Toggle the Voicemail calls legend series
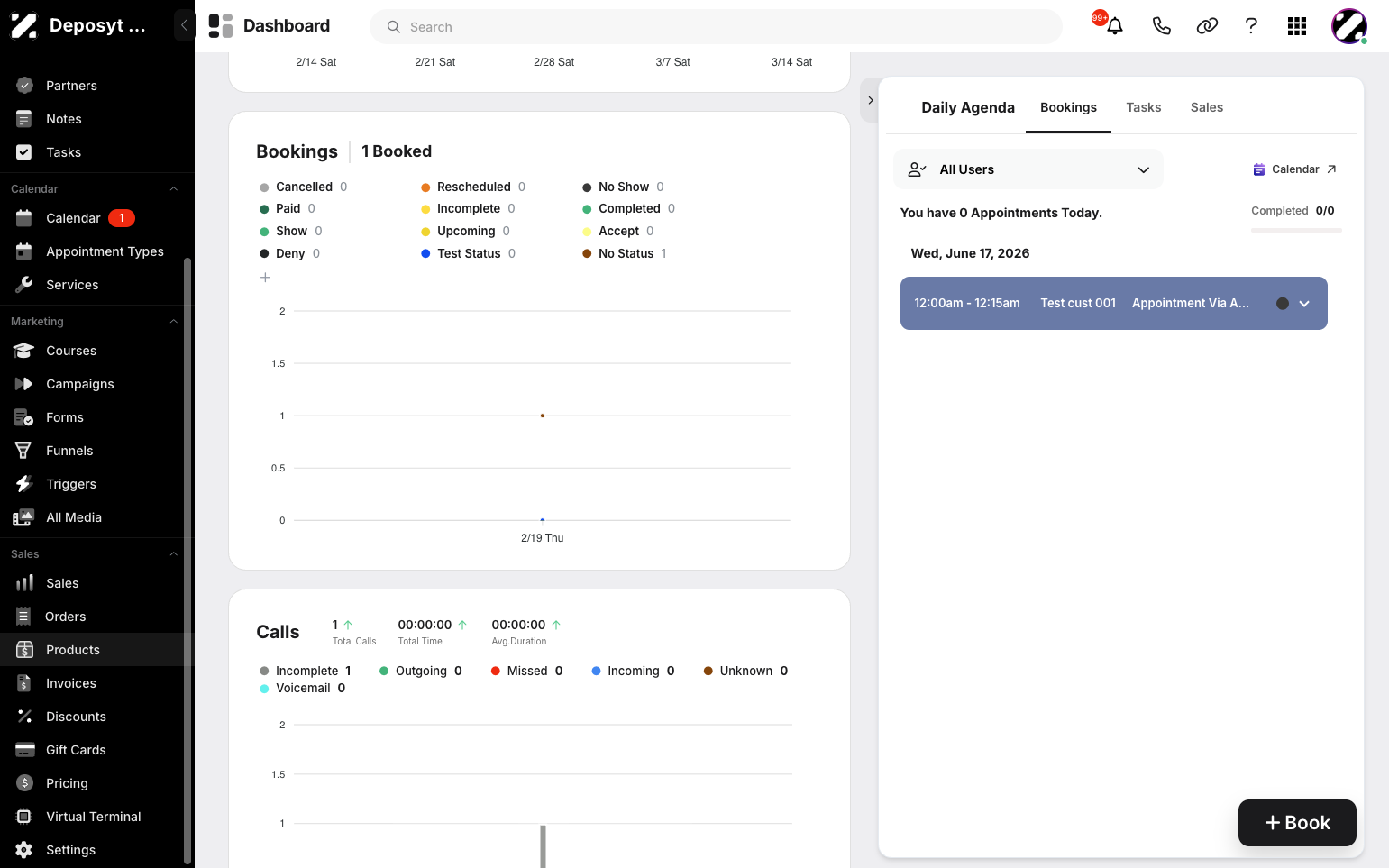The image size is (1389, 868). (302, 688)
